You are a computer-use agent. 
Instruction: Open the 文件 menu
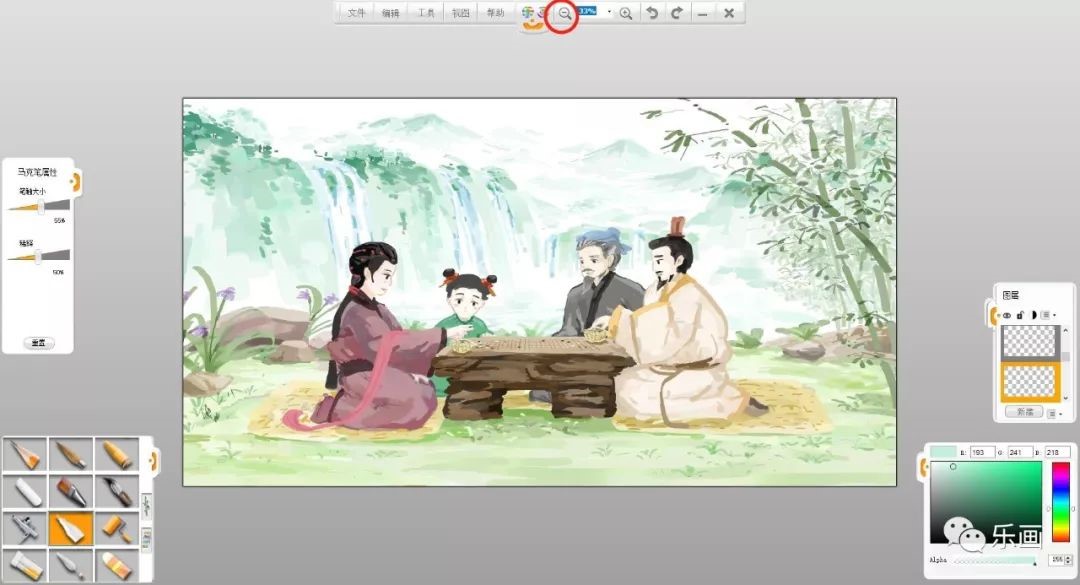pos(357,14)
